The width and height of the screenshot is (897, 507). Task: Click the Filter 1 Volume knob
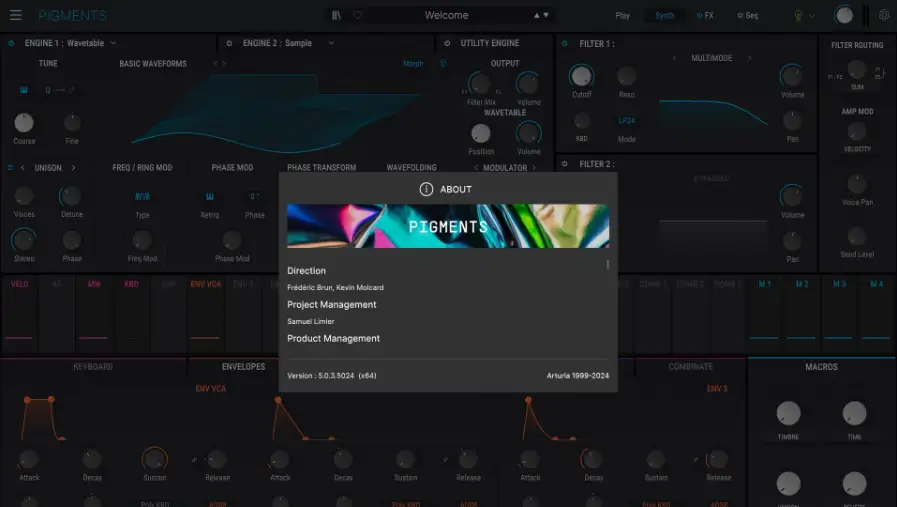(792, 76)
